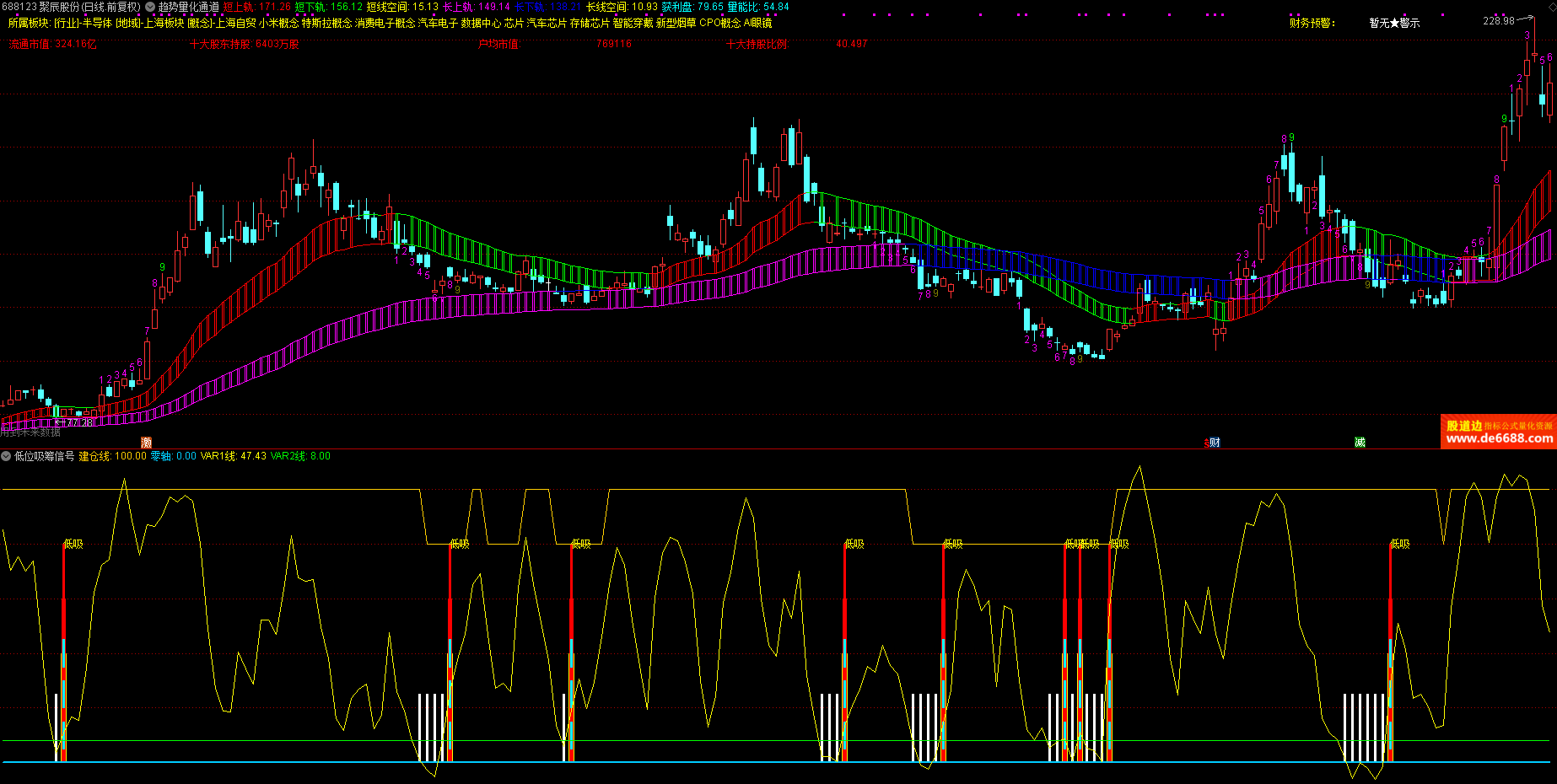
Task: Click the 十大股东持股 6403万股 text
Action: pos(245,44)
